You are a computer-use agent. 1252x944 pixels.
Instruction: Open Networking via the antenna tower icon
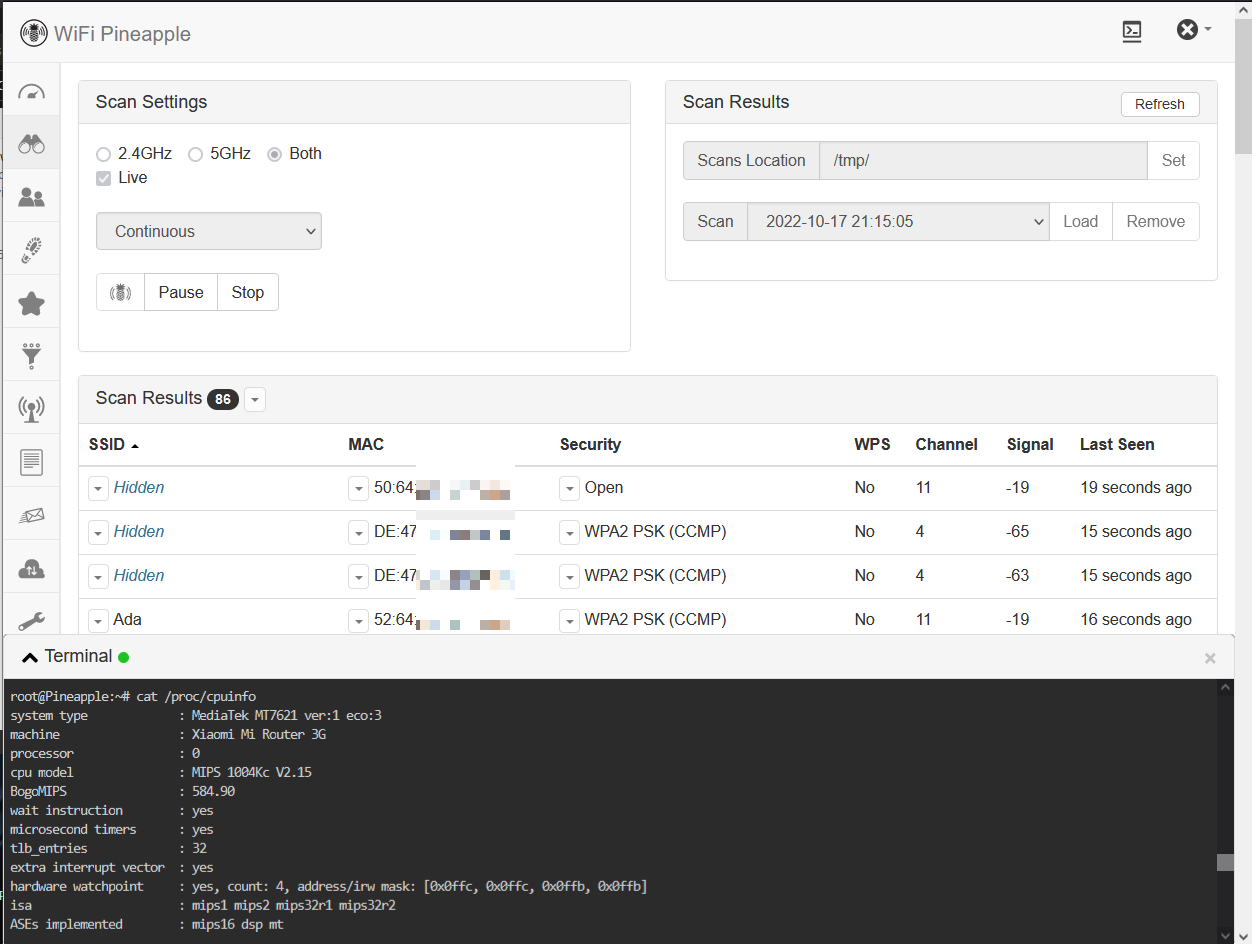(x=32, y=408)
